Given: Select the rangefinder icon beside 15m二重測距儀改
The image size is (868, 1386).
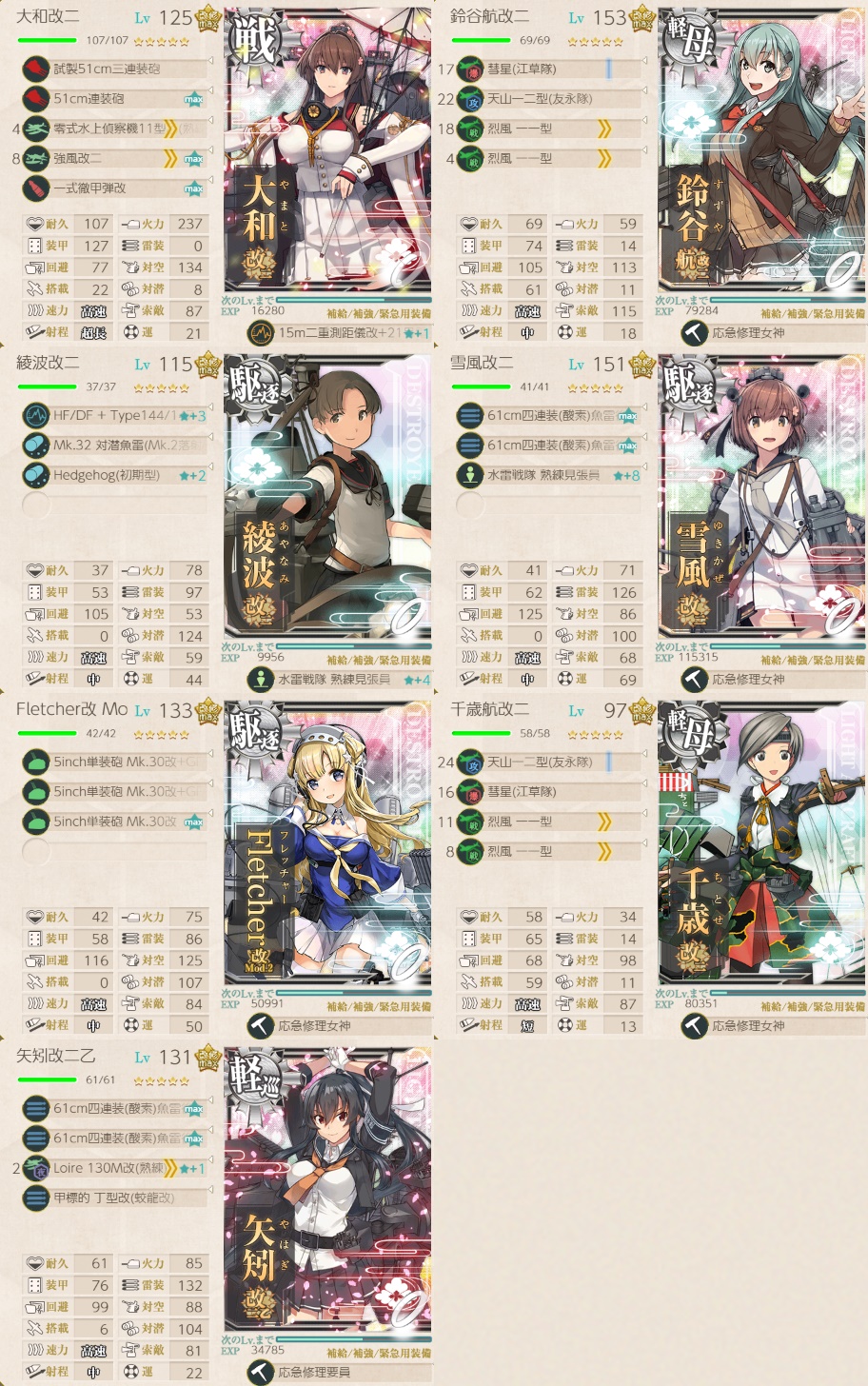Looking at the screenshot, I should (261, 333).
